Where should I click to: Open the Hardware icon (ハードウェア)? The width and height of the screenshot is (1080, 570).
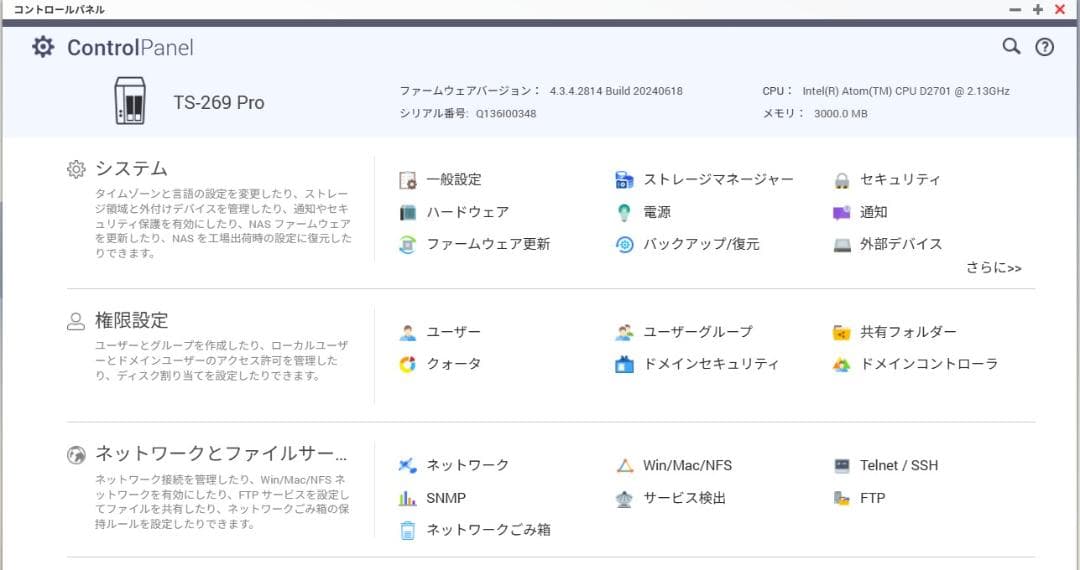pos(408,213)
